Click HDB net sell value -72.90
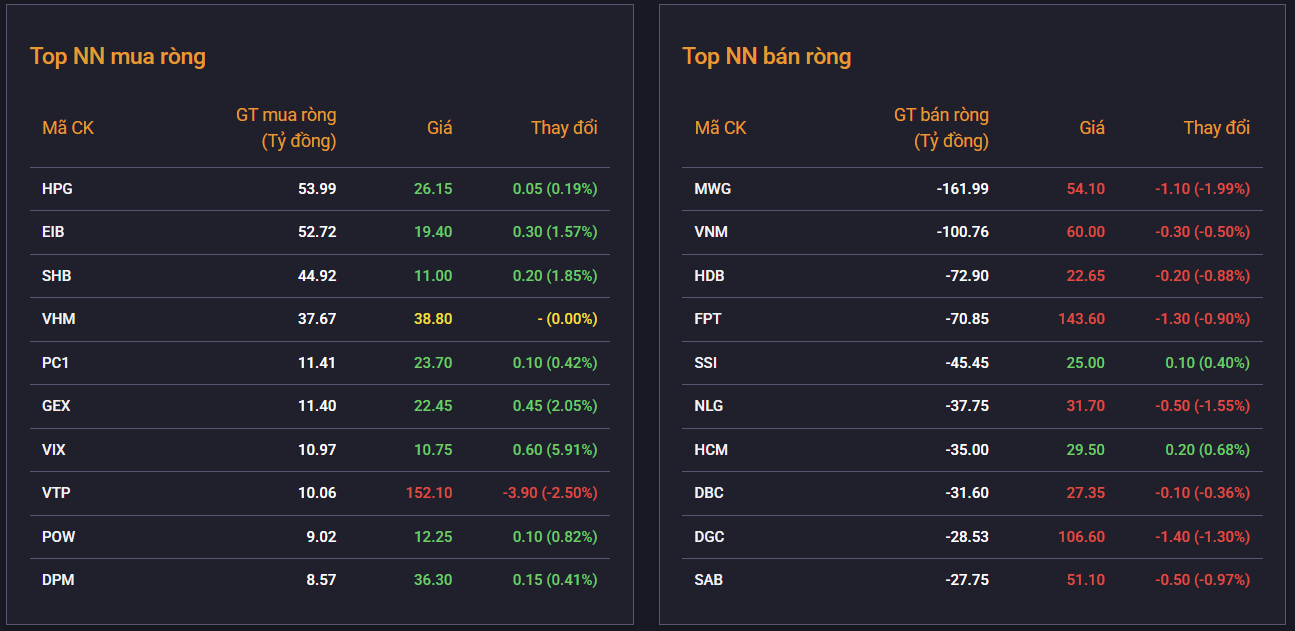 967,275
